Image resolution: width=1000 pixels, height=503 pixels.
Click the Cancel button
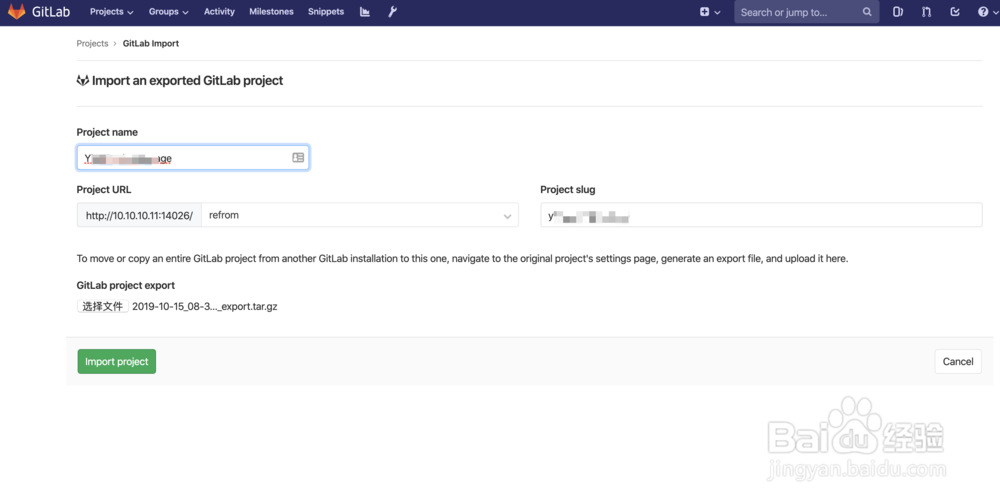tap(958, 361)
